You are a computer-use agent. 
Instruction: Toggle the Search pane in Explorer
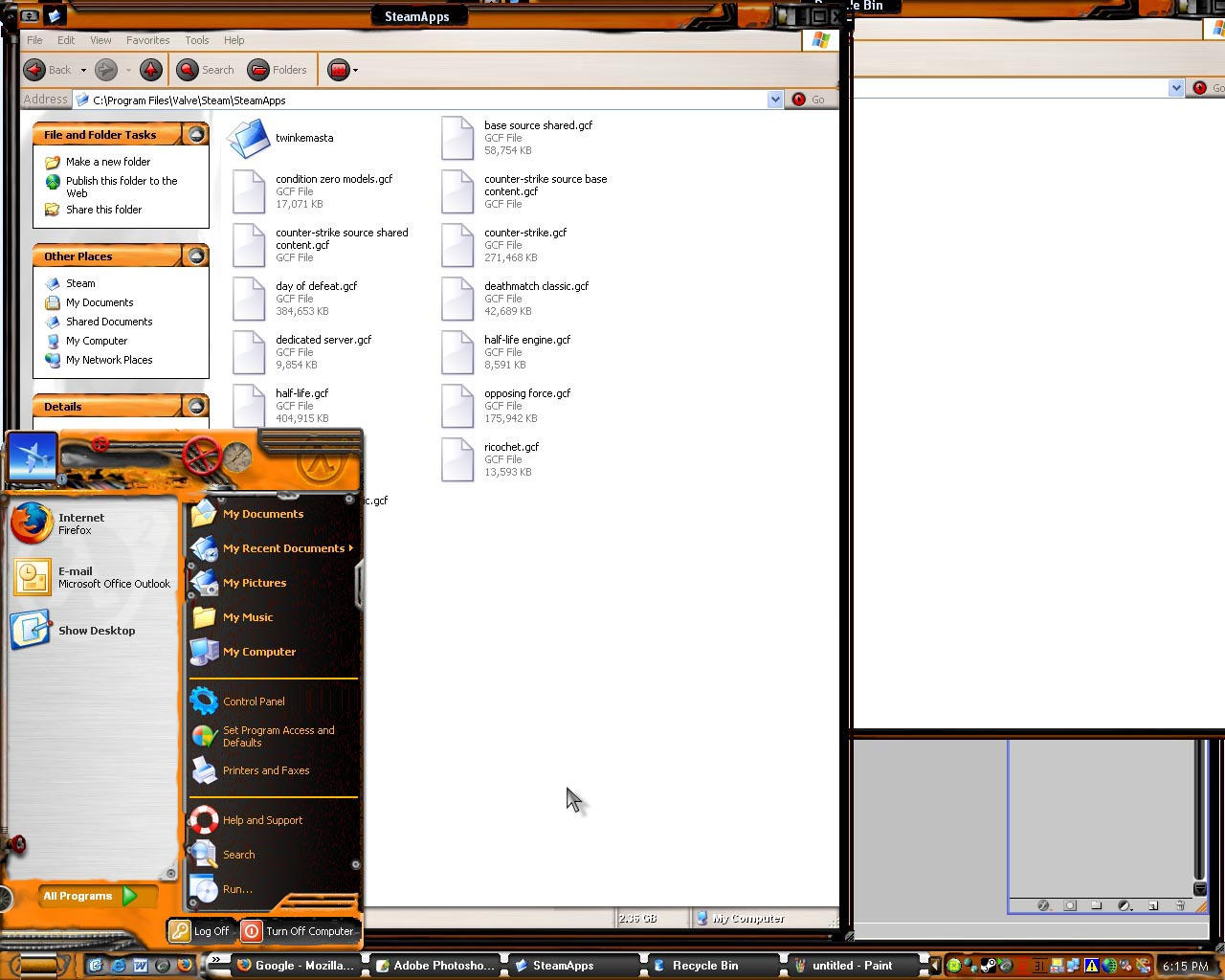coord(205,69)
